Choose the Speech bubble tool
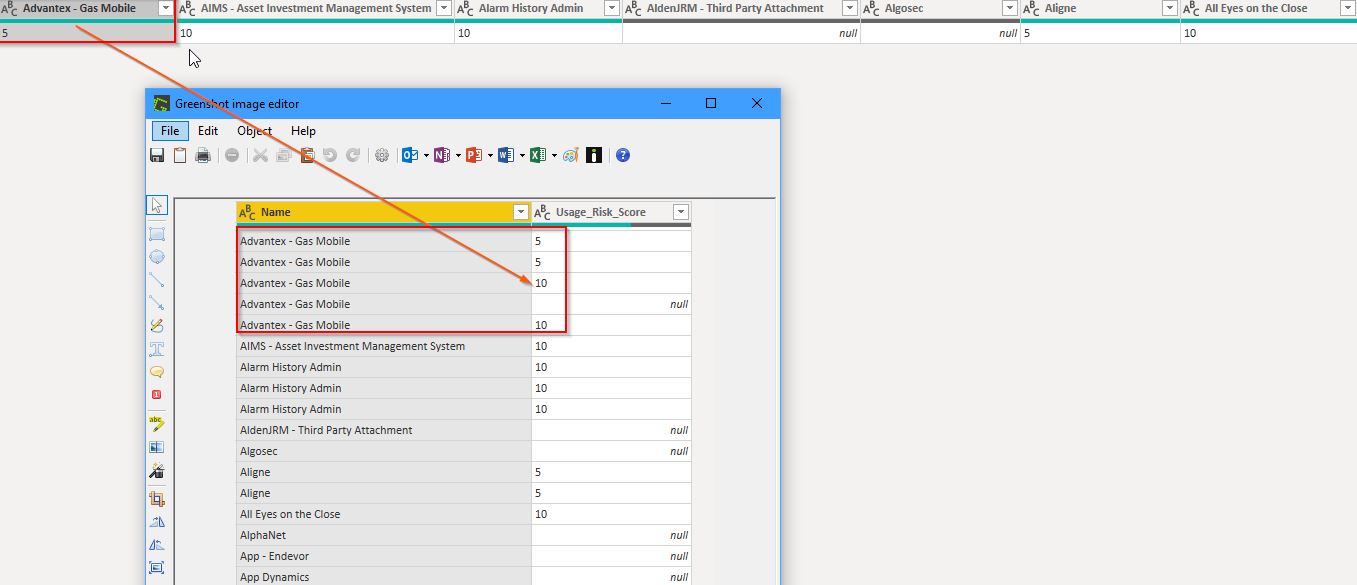1357x585 pixels. (156, 371)
